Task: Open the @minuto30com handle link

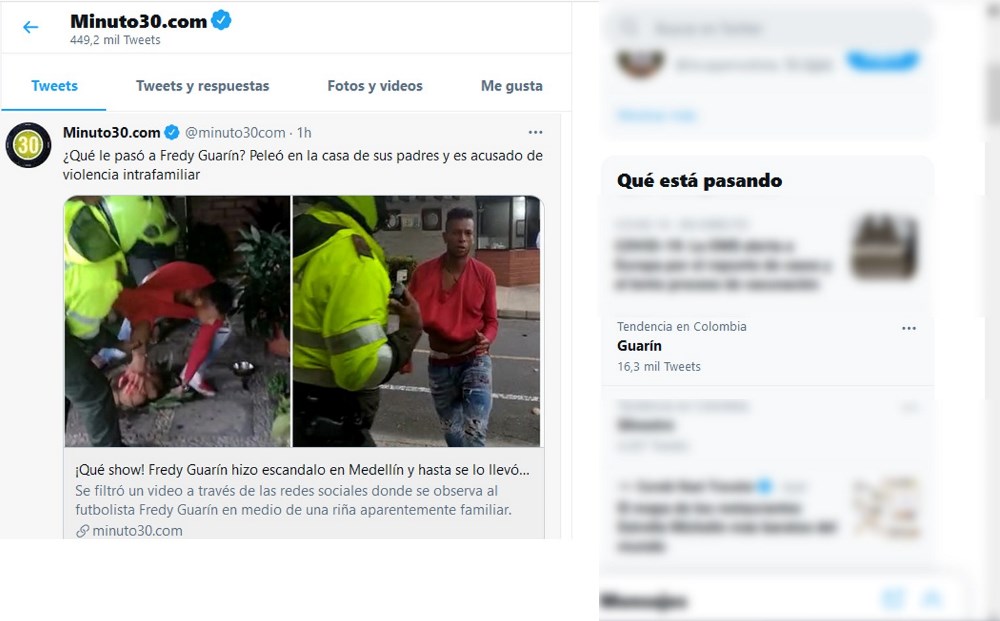Action: [235, 133]
